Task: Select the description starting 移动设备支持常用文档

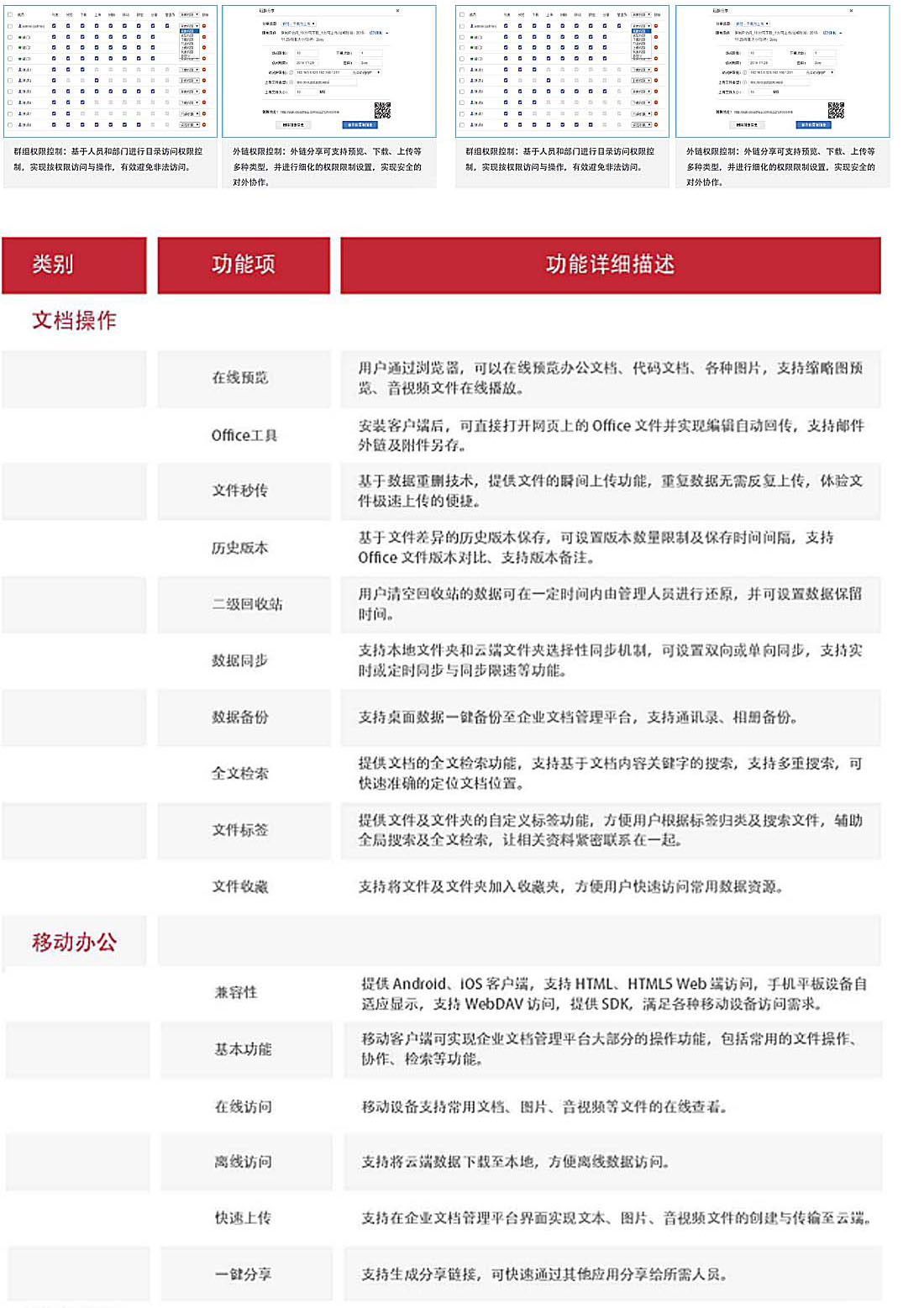Action: pos(544,1107)
